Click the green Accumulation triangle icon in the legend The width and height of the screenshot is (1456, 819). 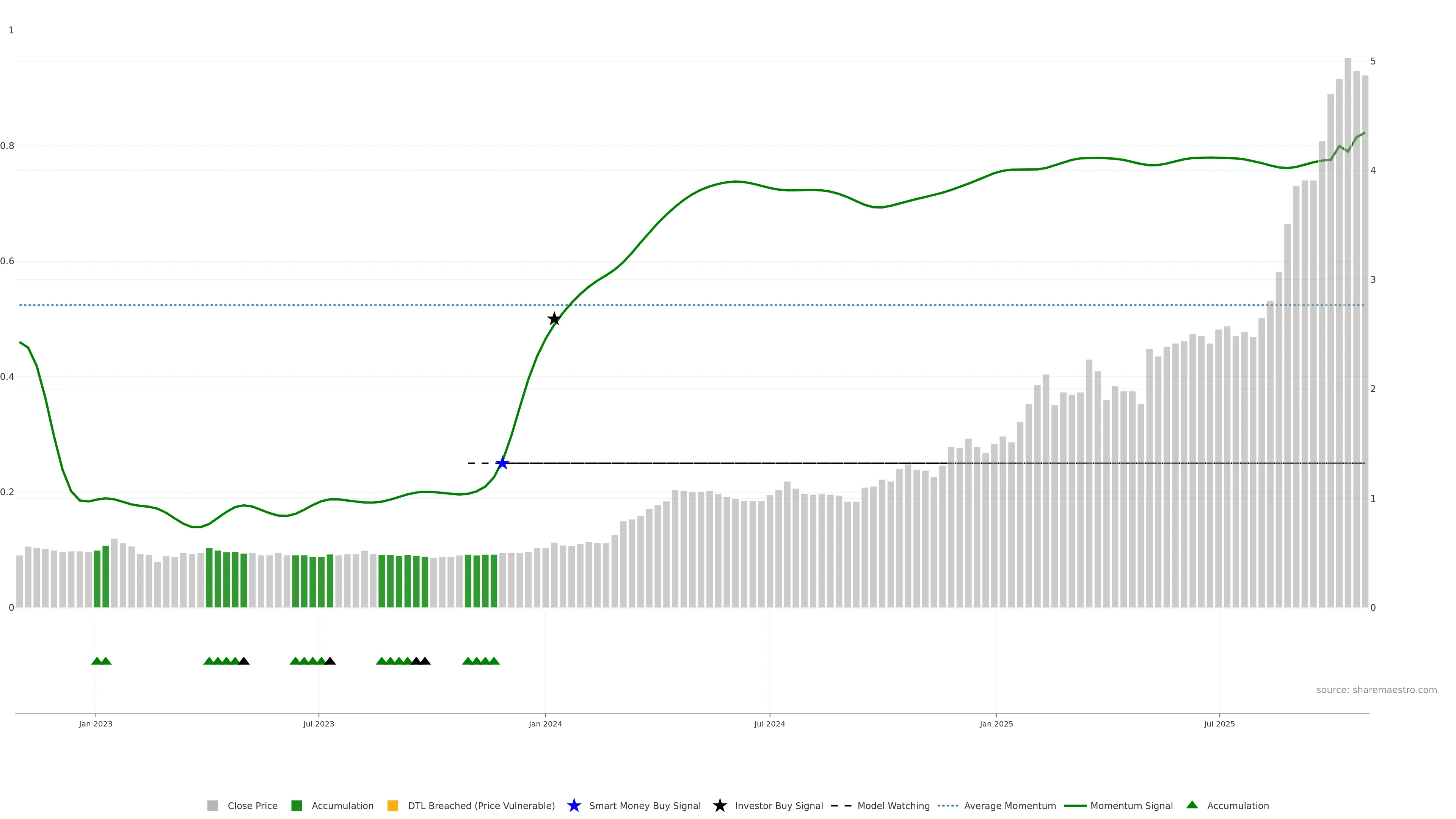[x=1192, y=805]
